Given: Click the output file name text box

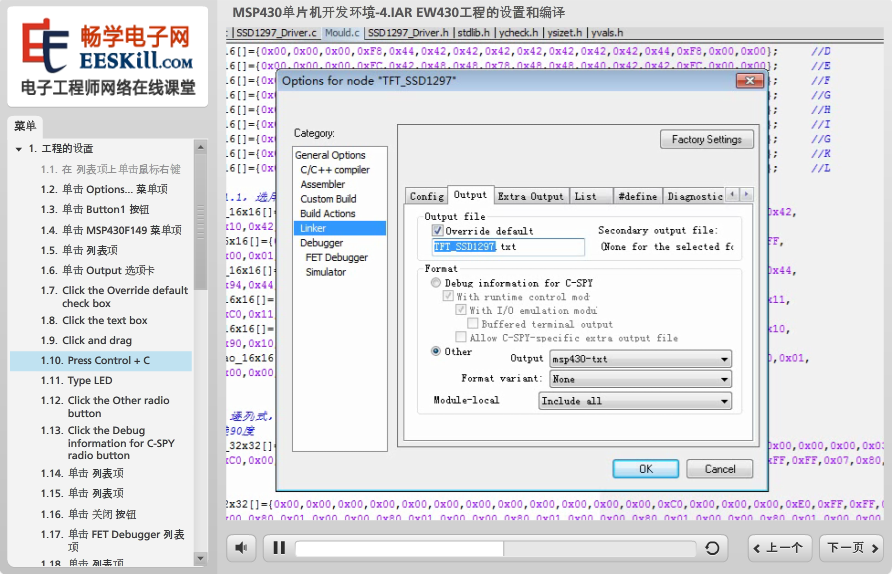Looking at the screenshot, I should (508, 246).
